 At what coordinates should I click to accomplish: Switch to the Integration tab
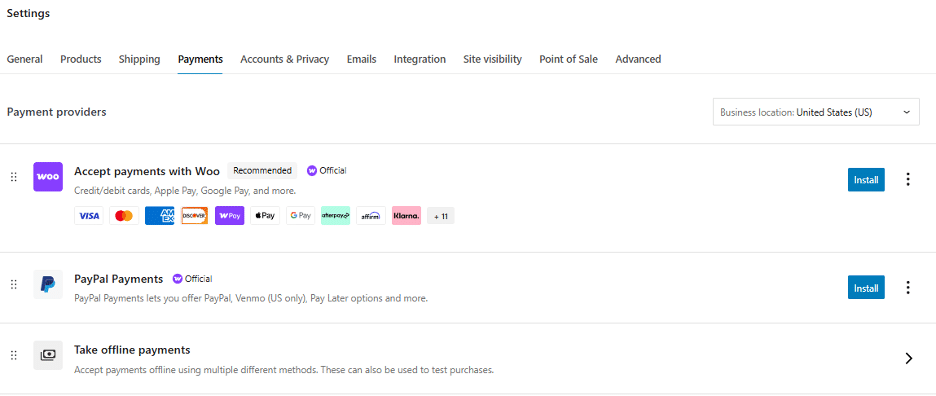click(420, 59)
